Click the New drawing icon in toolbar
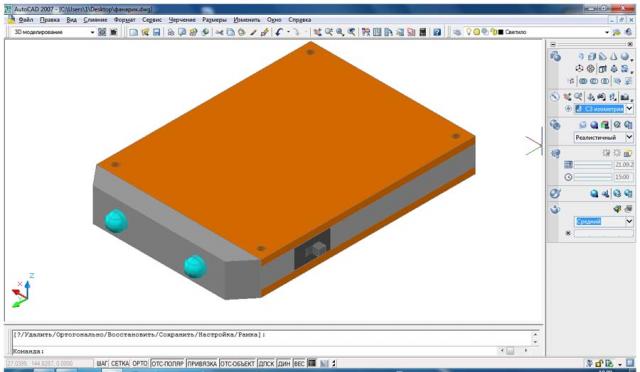 click(133, 32)
